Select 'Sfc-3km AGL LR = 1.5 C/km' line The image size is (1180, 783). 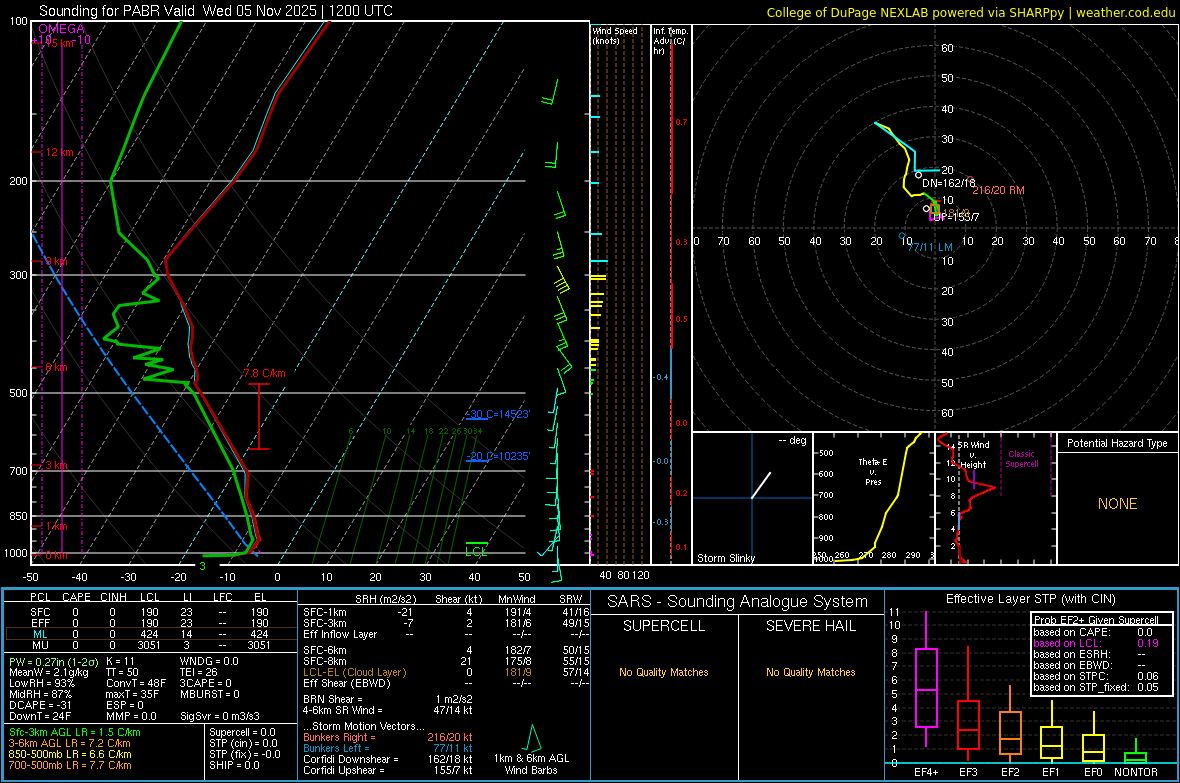click(75, 733)
